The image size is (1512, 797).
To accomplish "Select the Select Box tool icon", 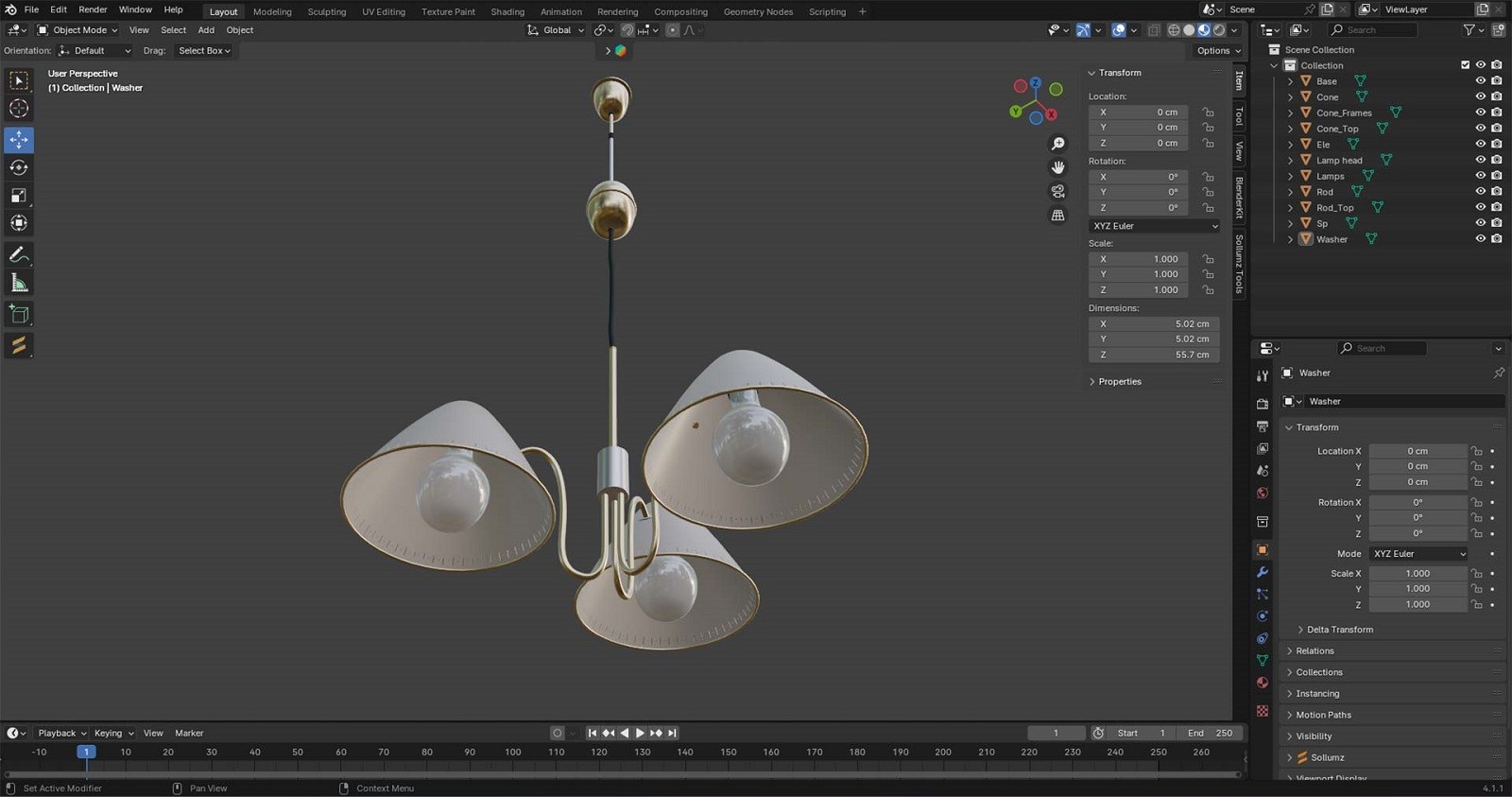I will click(x=19, y=81).
